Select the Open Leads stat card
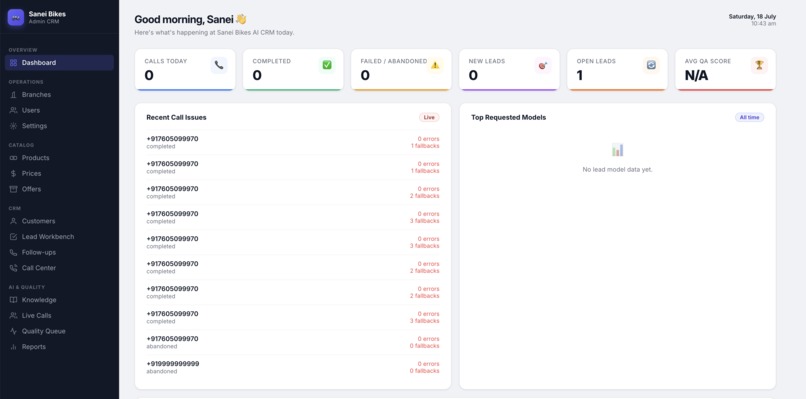Image resolution: width=806 pixels, height=399 pixels. 617,70
